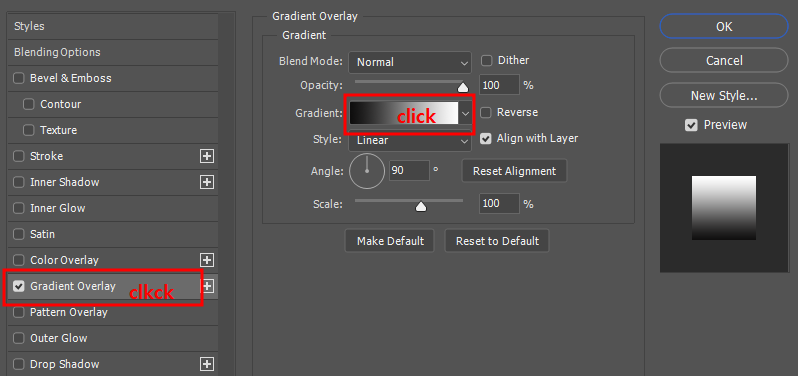Click the Make Default button
798x376 pixels.
pos(390,241)
